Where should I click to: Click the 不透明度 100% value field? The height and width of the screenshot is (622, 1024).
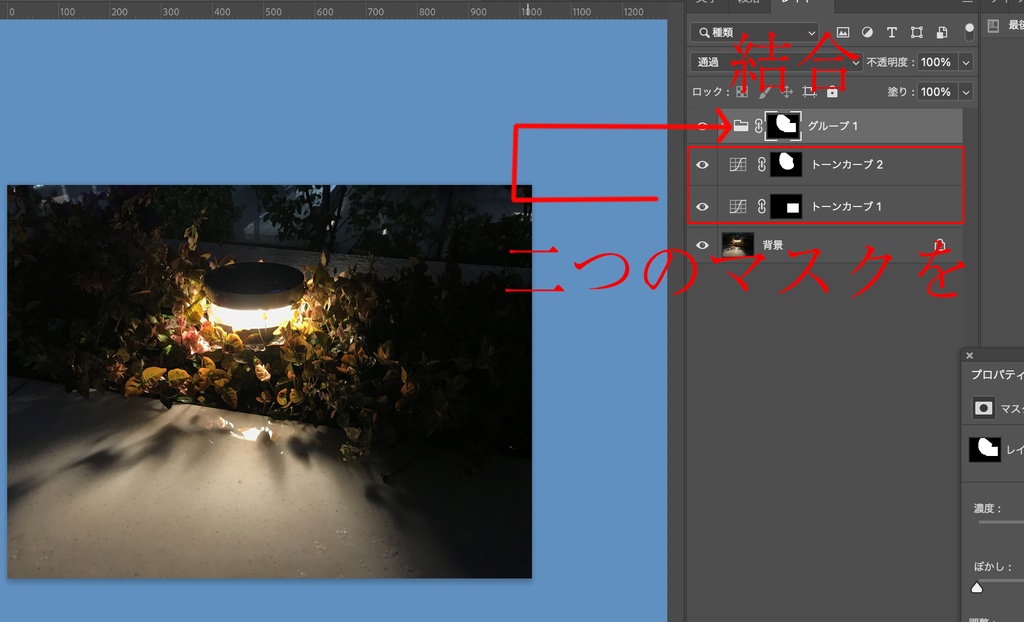[x=937, y=62]
